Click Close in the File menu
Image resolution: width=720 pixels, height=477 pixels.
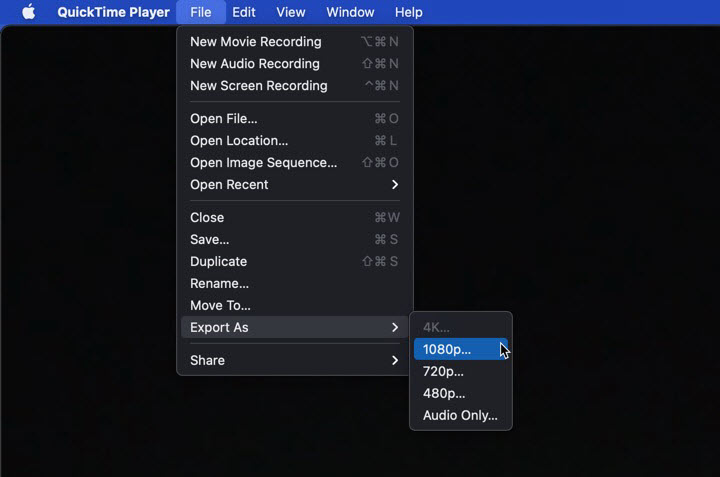(x=295, y=218)
